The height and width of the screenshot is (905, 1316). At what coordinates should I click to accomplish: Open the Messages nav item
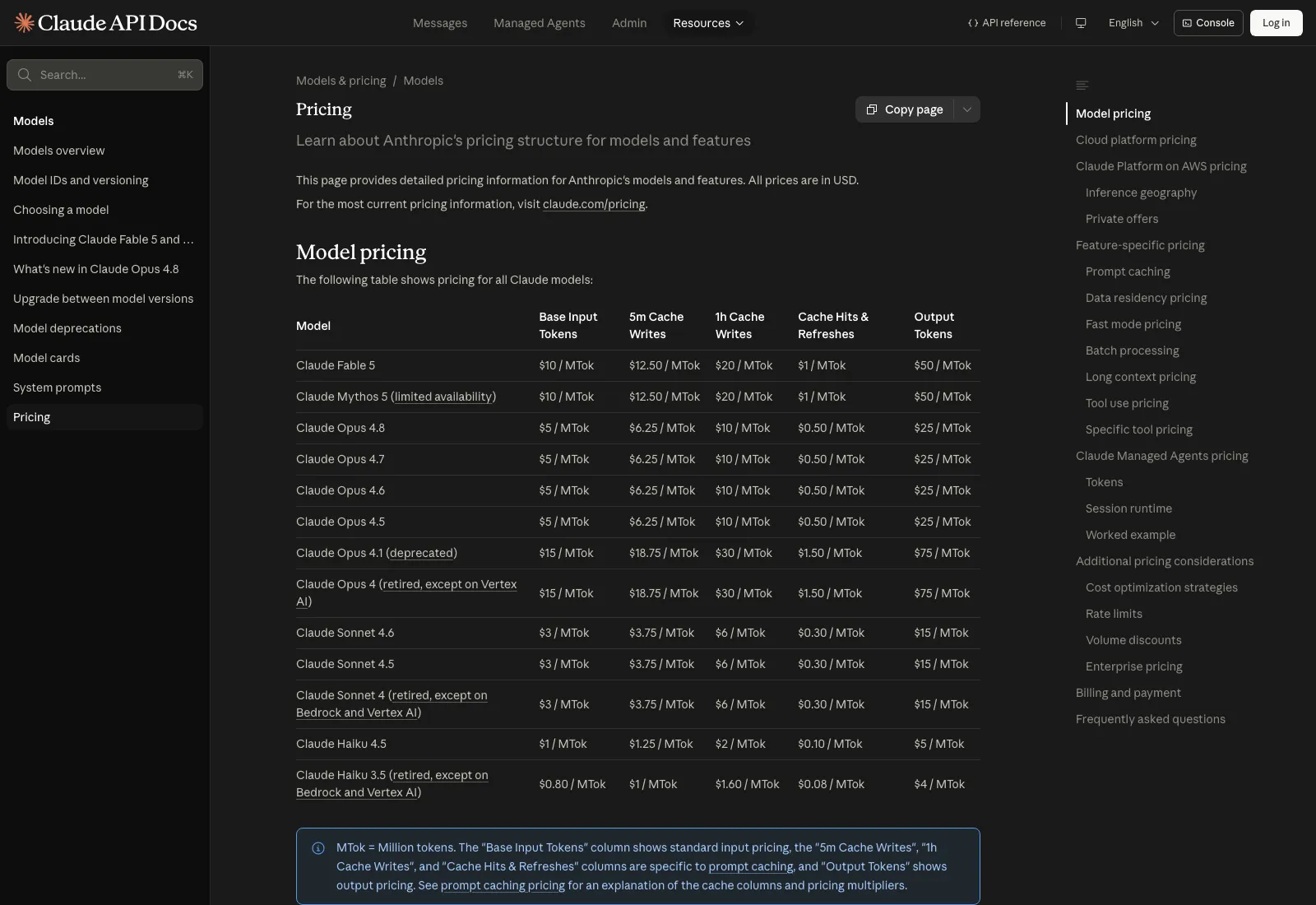[x=440, y=23]
